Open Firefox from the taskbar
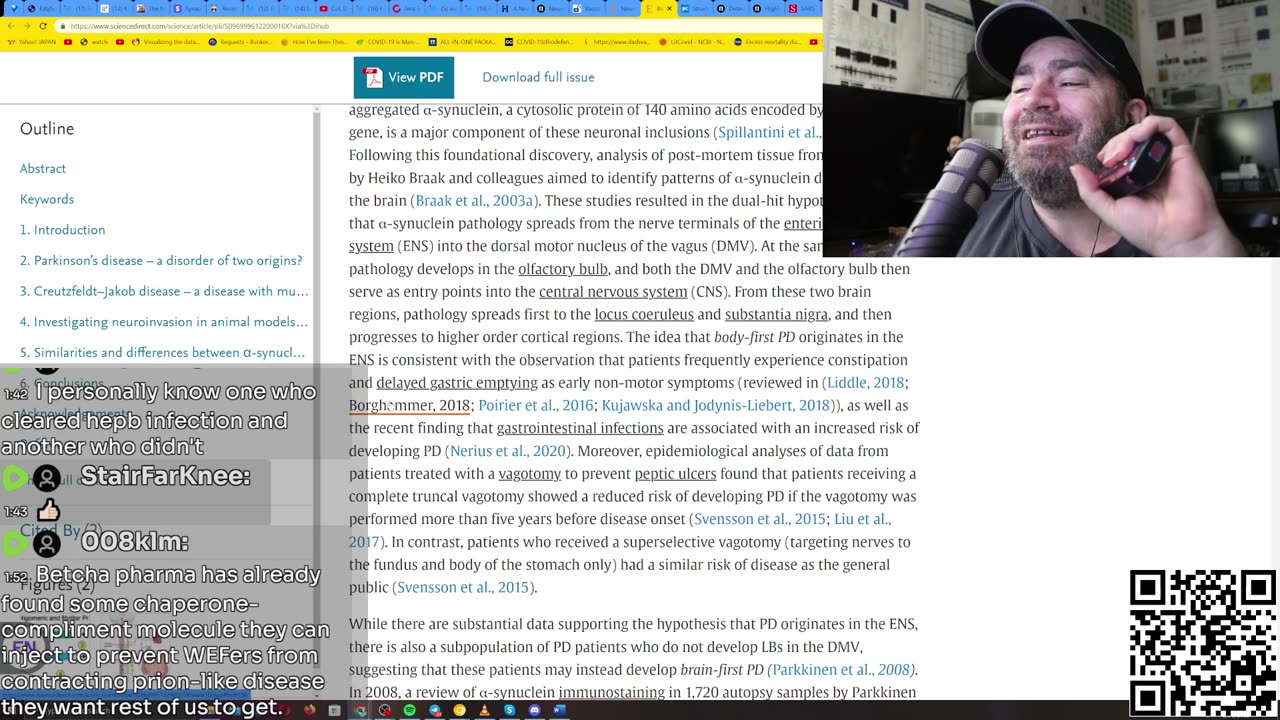Image resolution: width=1280 pixels, height=720 pixels. (309, 710)
